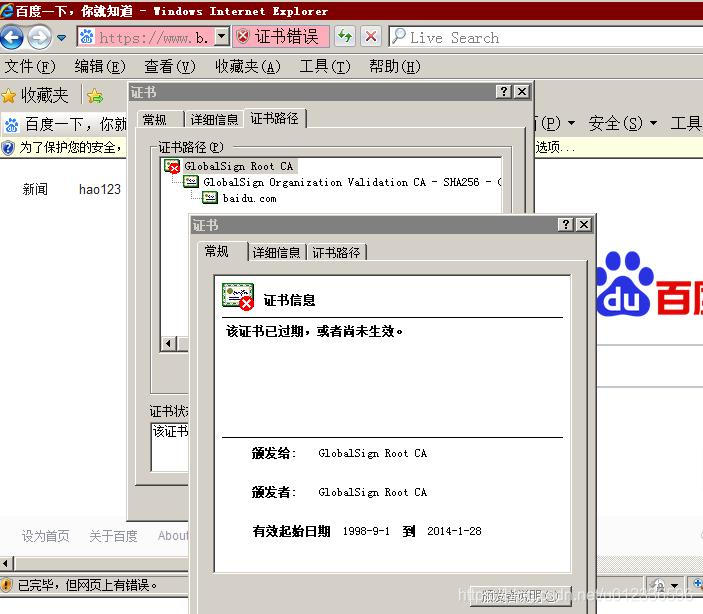
Task: Click the Organization Validation CA certificate icon
Action: (191, 182)
